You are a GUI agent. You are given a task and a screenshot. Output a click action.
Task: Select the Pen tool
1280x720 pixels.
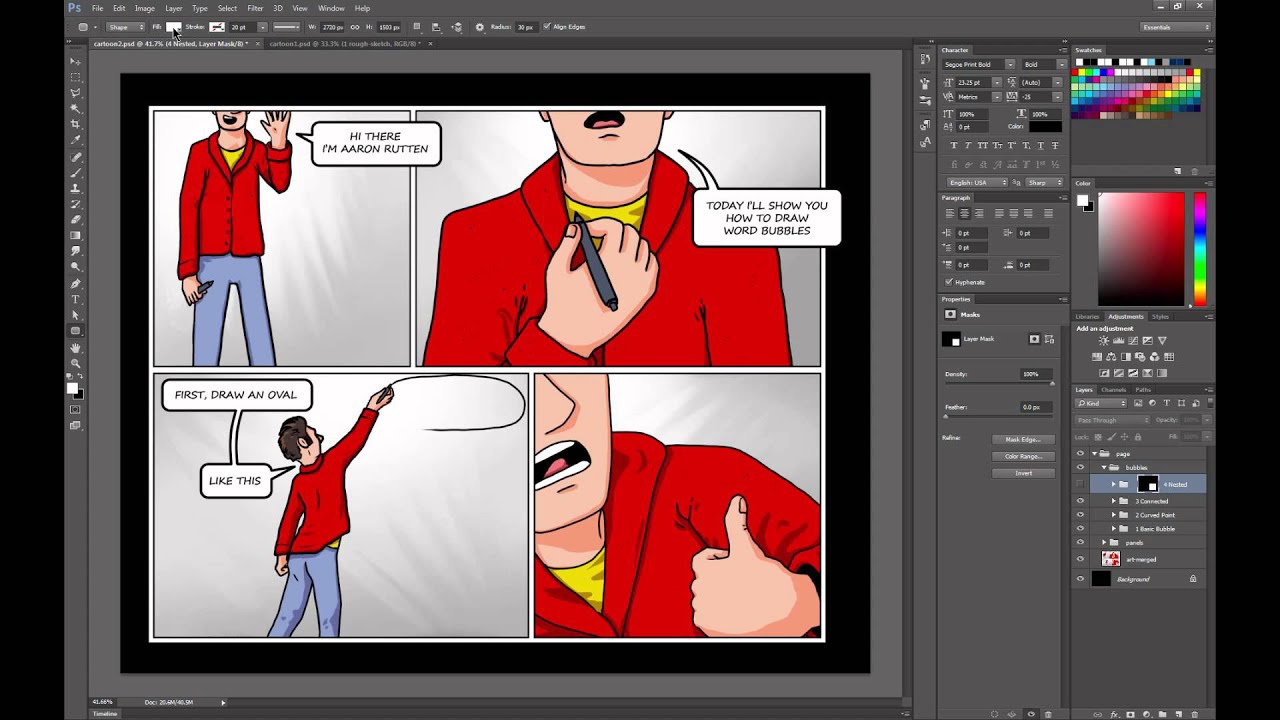click(75, 283)
